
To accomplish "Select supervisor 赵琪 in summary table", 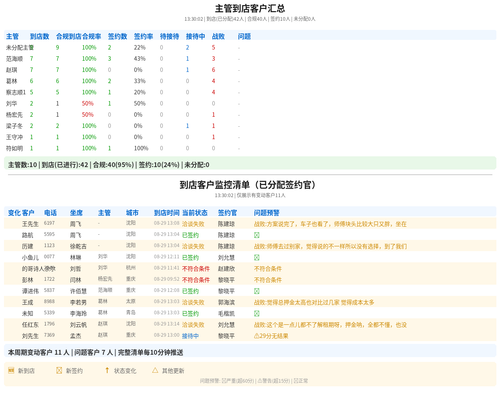I will tap(12, 70).
